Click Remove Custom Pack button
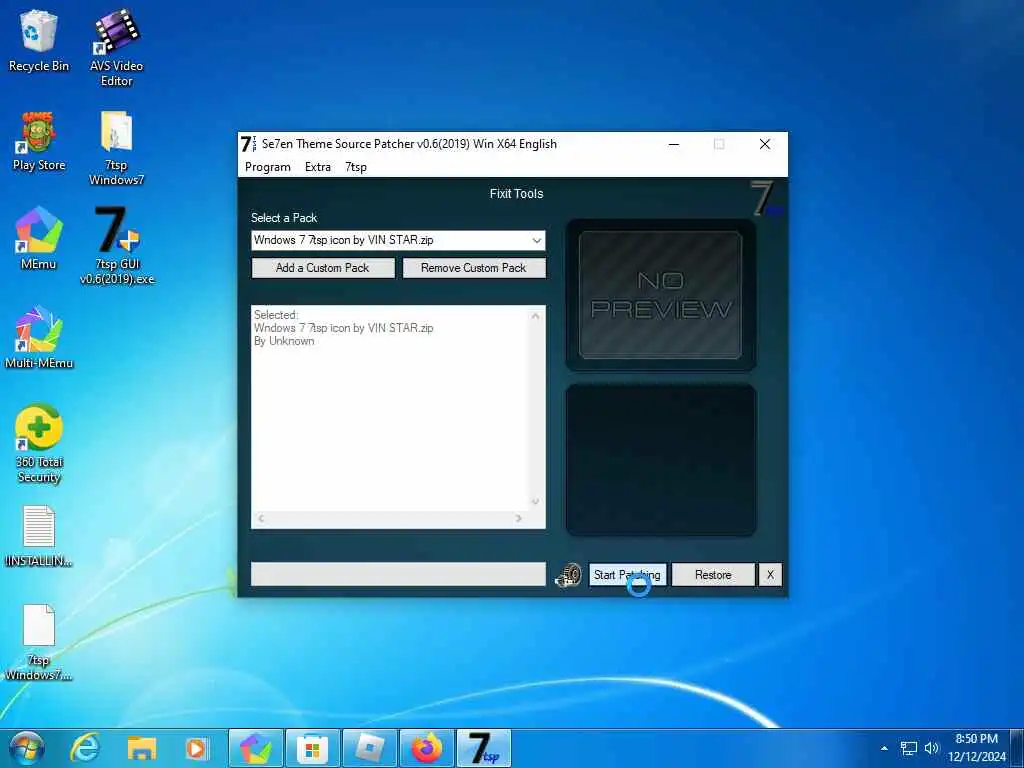 tap(474, 268)
